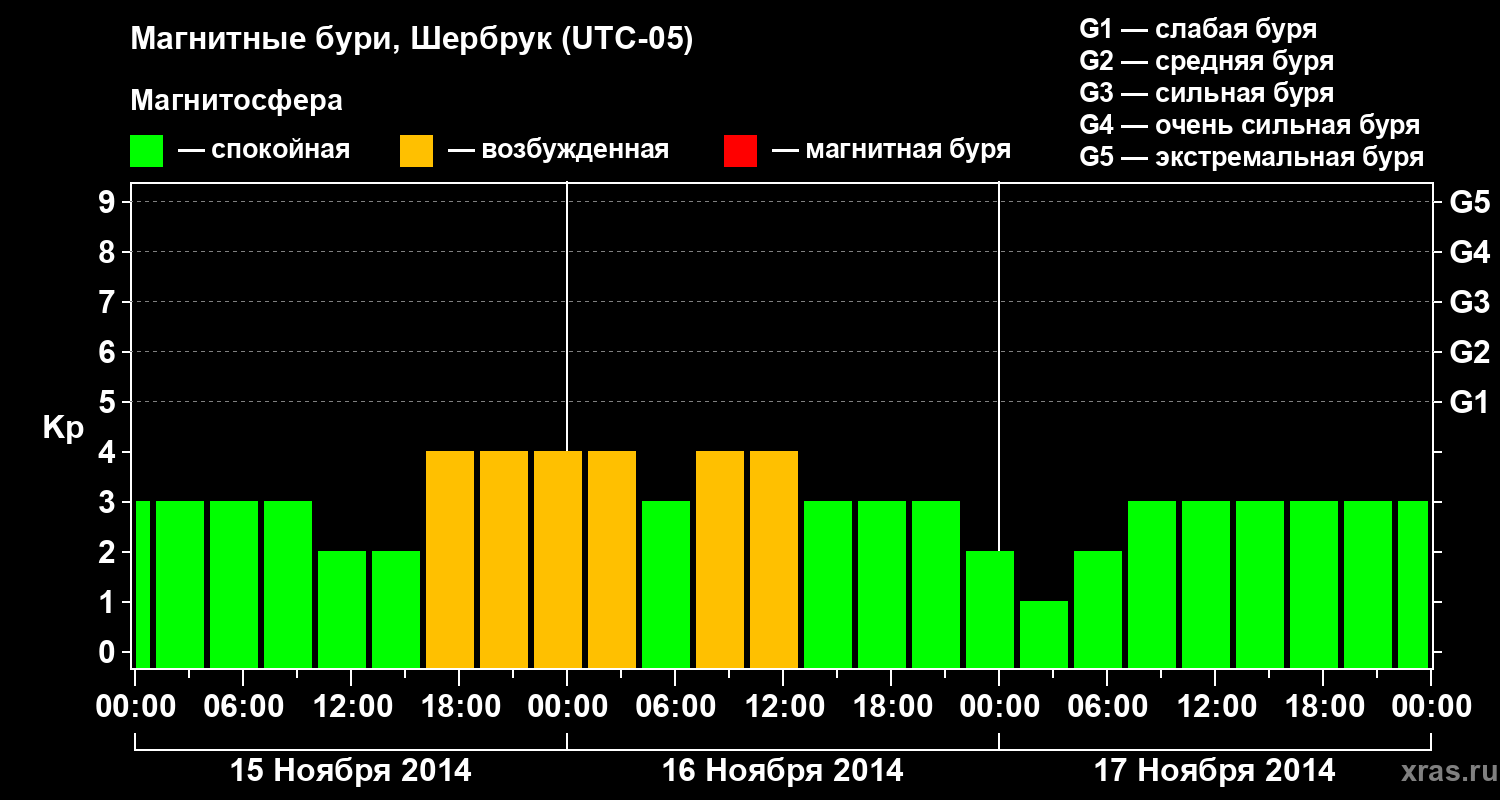Click the green 'спокойная' legend swatch
Image resolution: width=1500 pixels, height=800 pixels.
point(147,151)
